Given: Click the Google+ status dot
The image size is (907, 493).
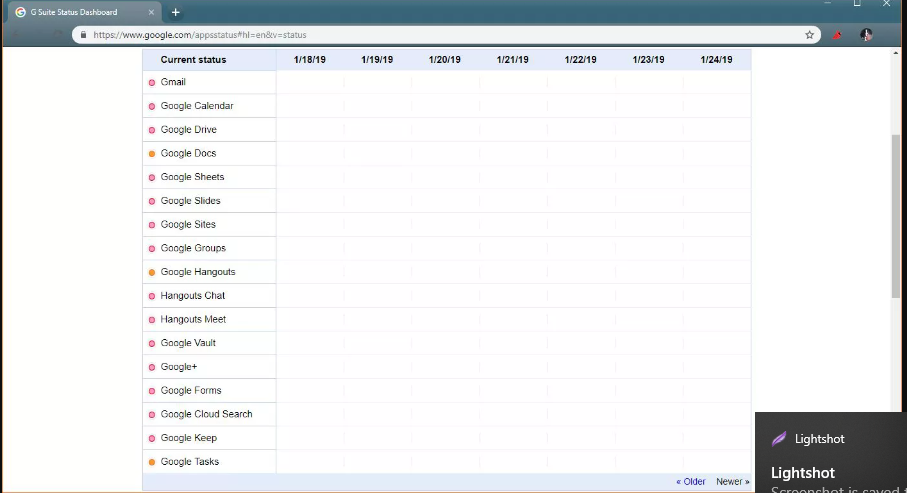Looking at the screenshot, I should 152,367.
